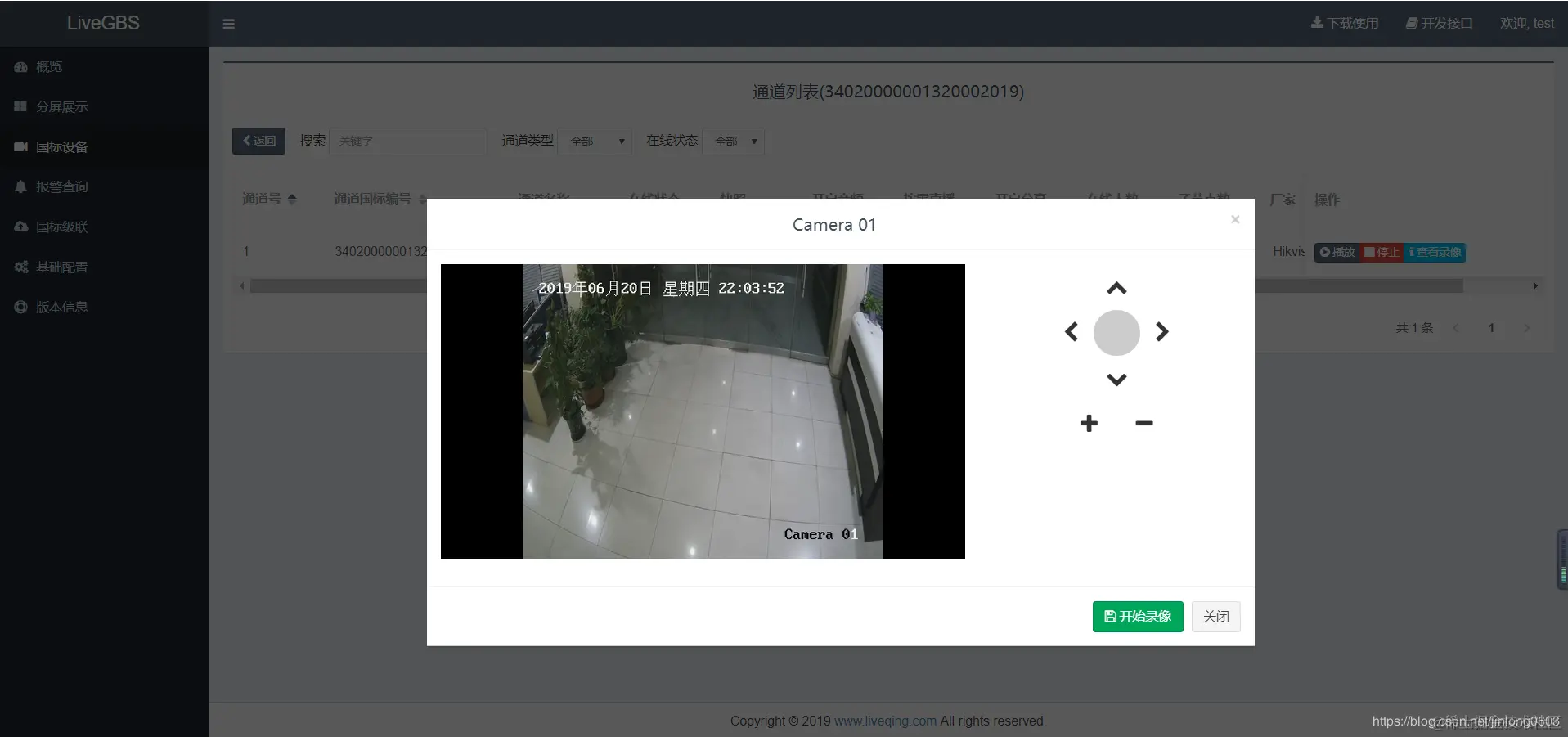Click the 共 1 条 total count text
The height and width of the screenshot is (737, 1568).
(x=1414, y=328)
